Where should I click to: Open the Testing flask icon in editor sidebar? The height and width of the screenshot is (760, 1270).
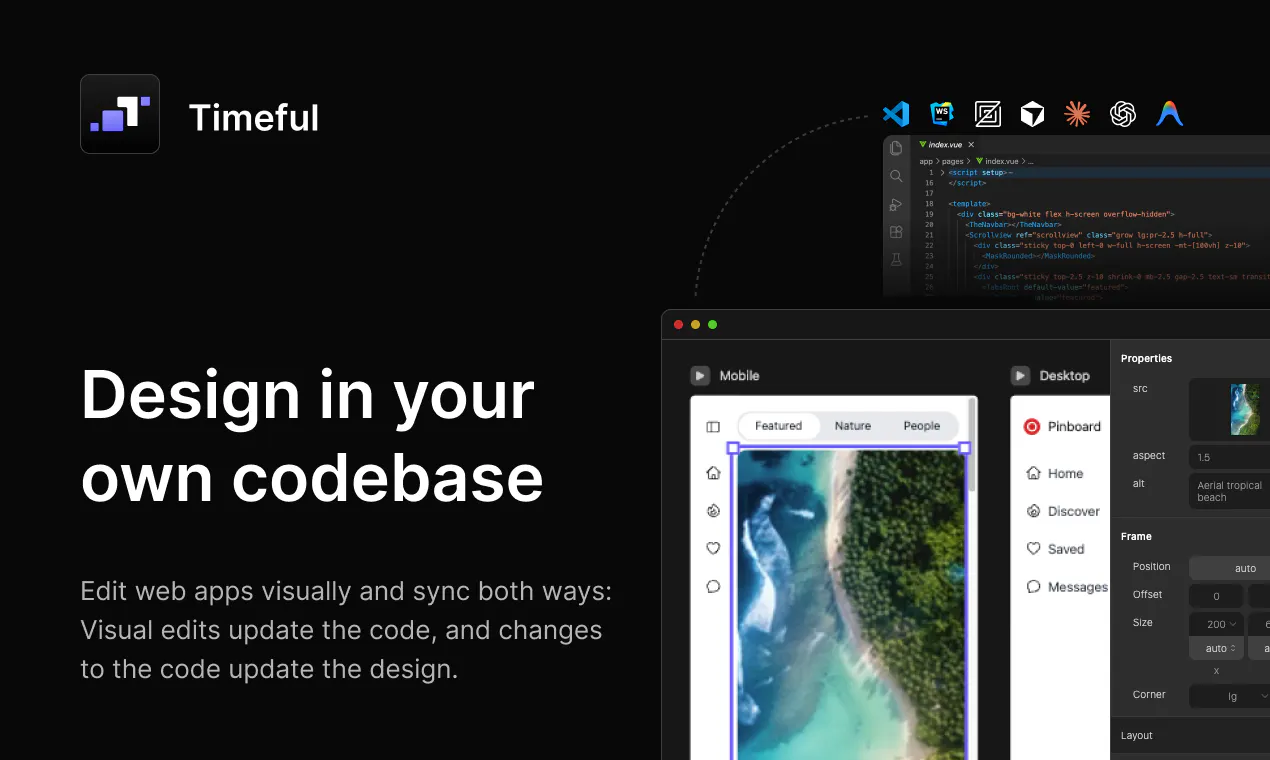click(x=896, y=260)
